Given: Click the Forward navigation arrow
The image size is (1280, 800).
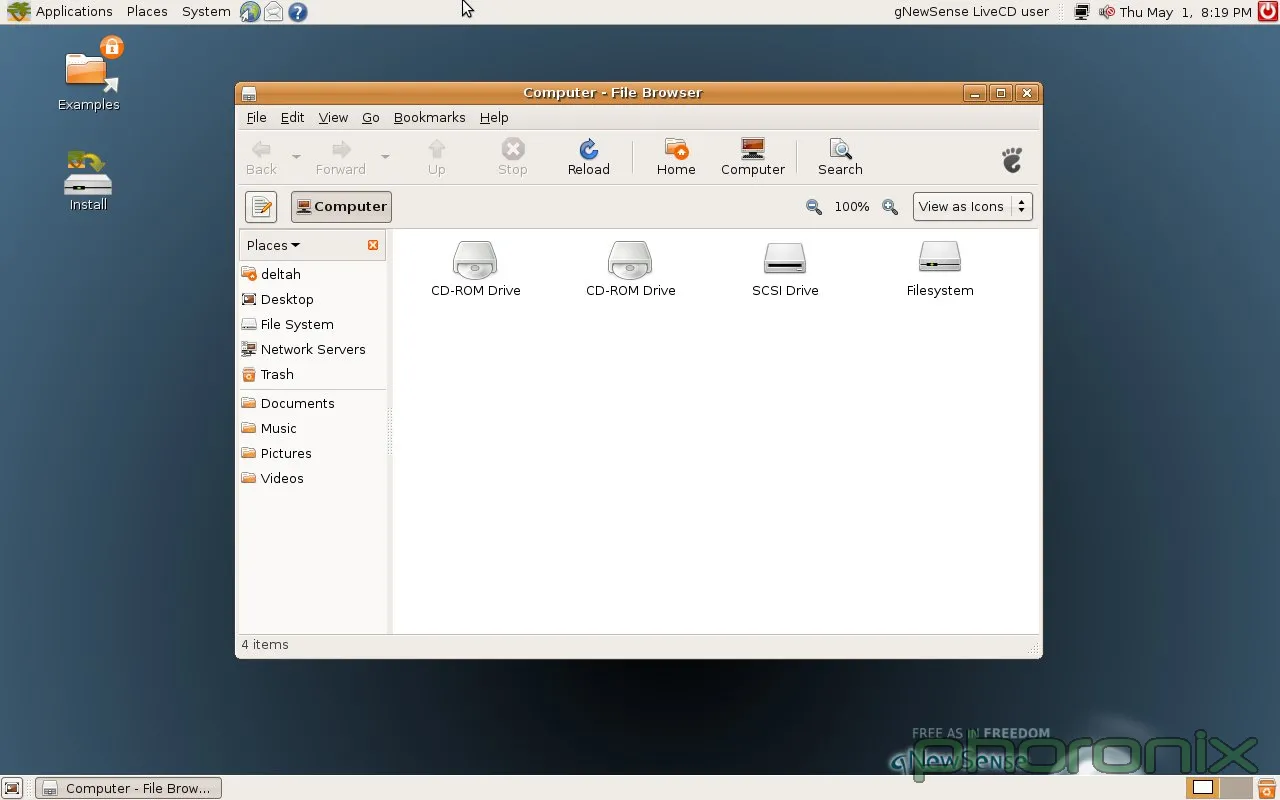Looking at the screenshot, I should (x=341, y=157).
